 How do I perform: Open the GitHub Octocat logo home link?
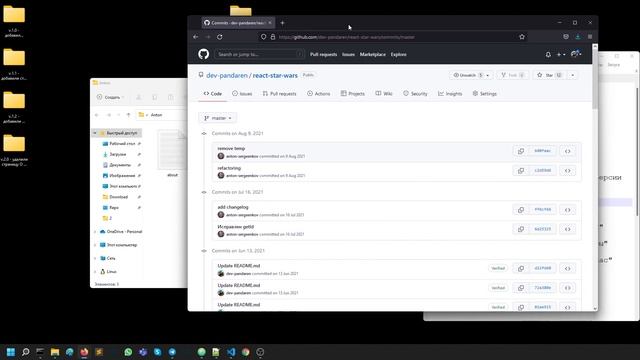click(203, 54)
